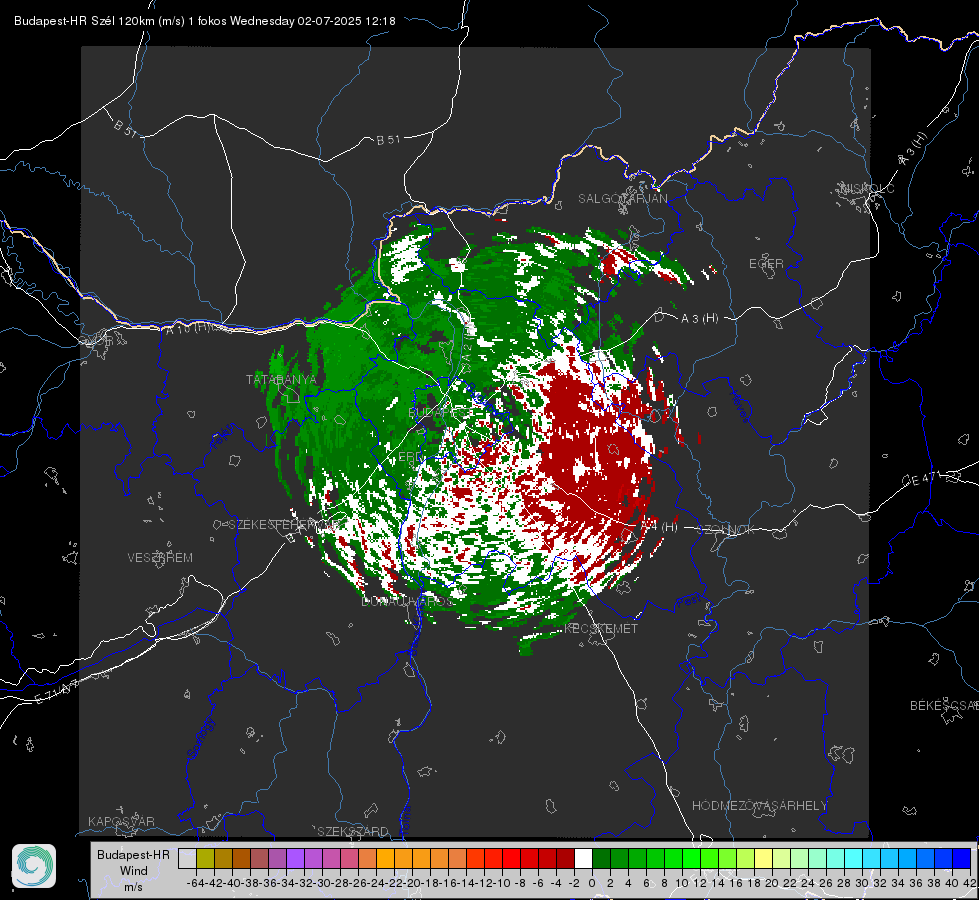This screenshot has height=900, width=979.
Task: Select the dark green swatch between 0 and 2
Action: click(601, 859)
